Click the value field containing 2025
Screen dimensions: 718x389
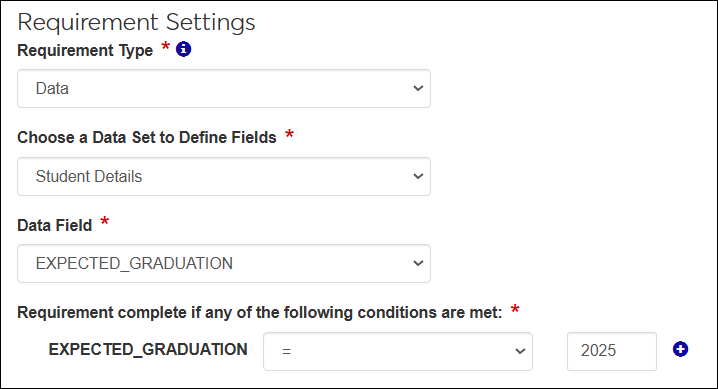click(612, 351)
